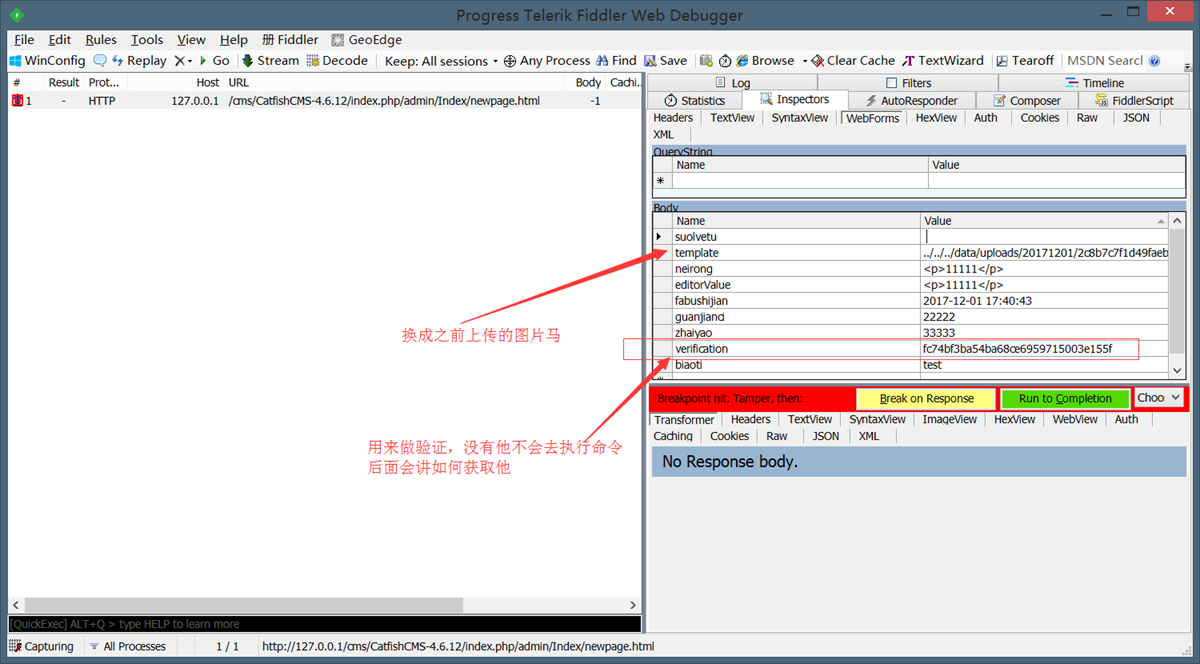The height and width of the screenshot is (664, 1200).
Task: Edit the template value cell
Action: 1045,253
